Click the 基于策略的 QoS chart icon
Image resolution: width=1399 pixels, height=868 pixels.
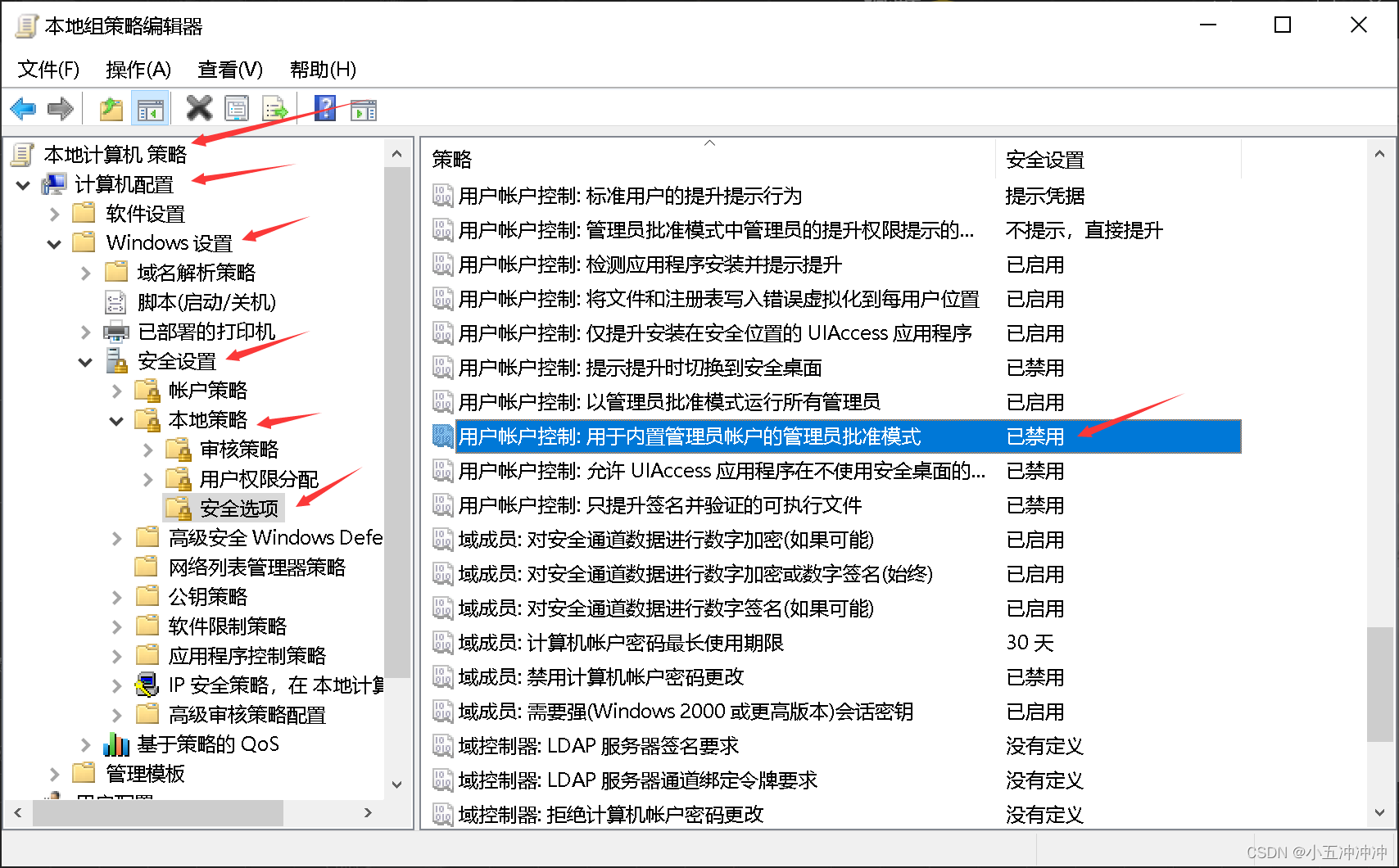click(116, 744)
